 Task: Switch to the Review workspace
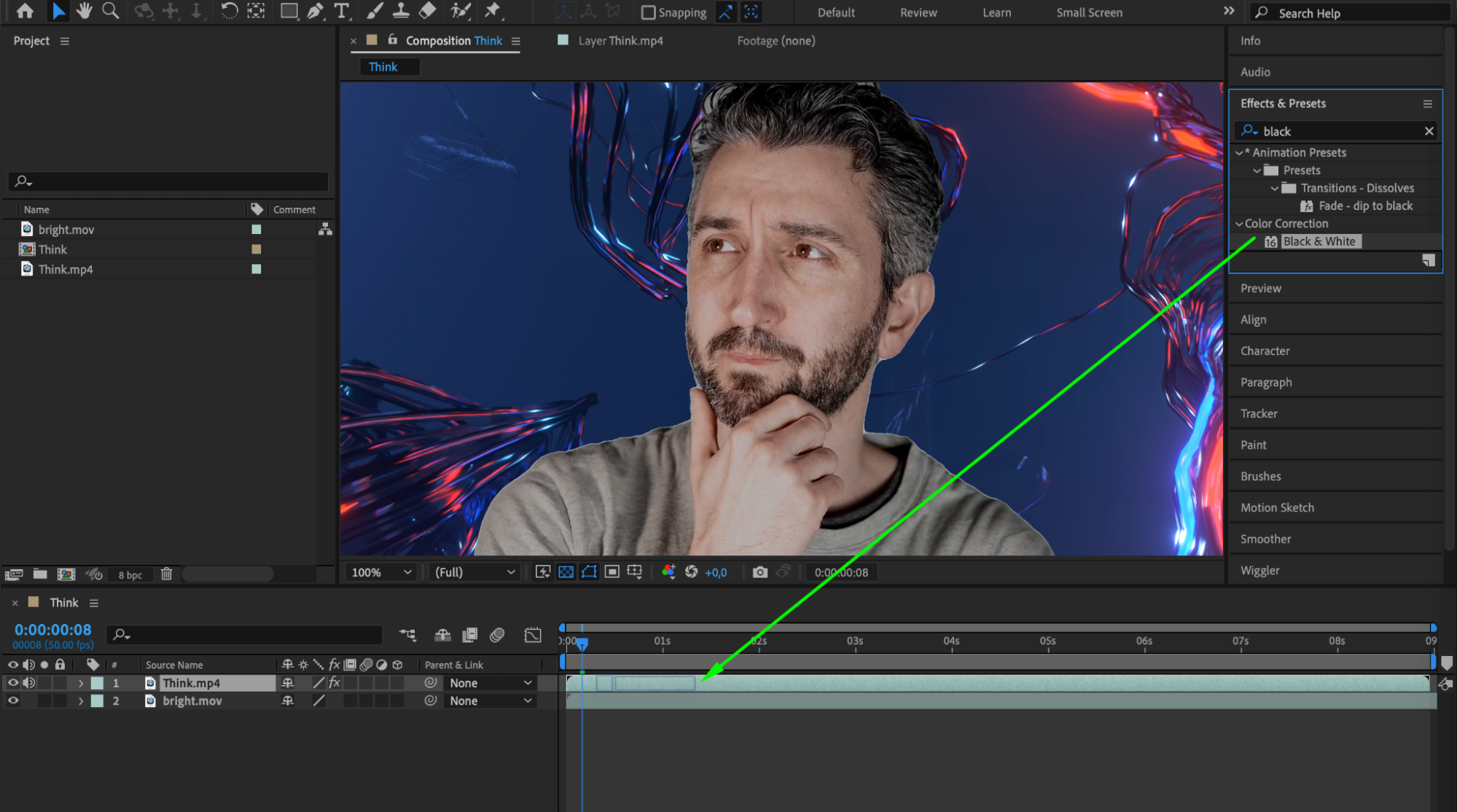click(918, 12)
